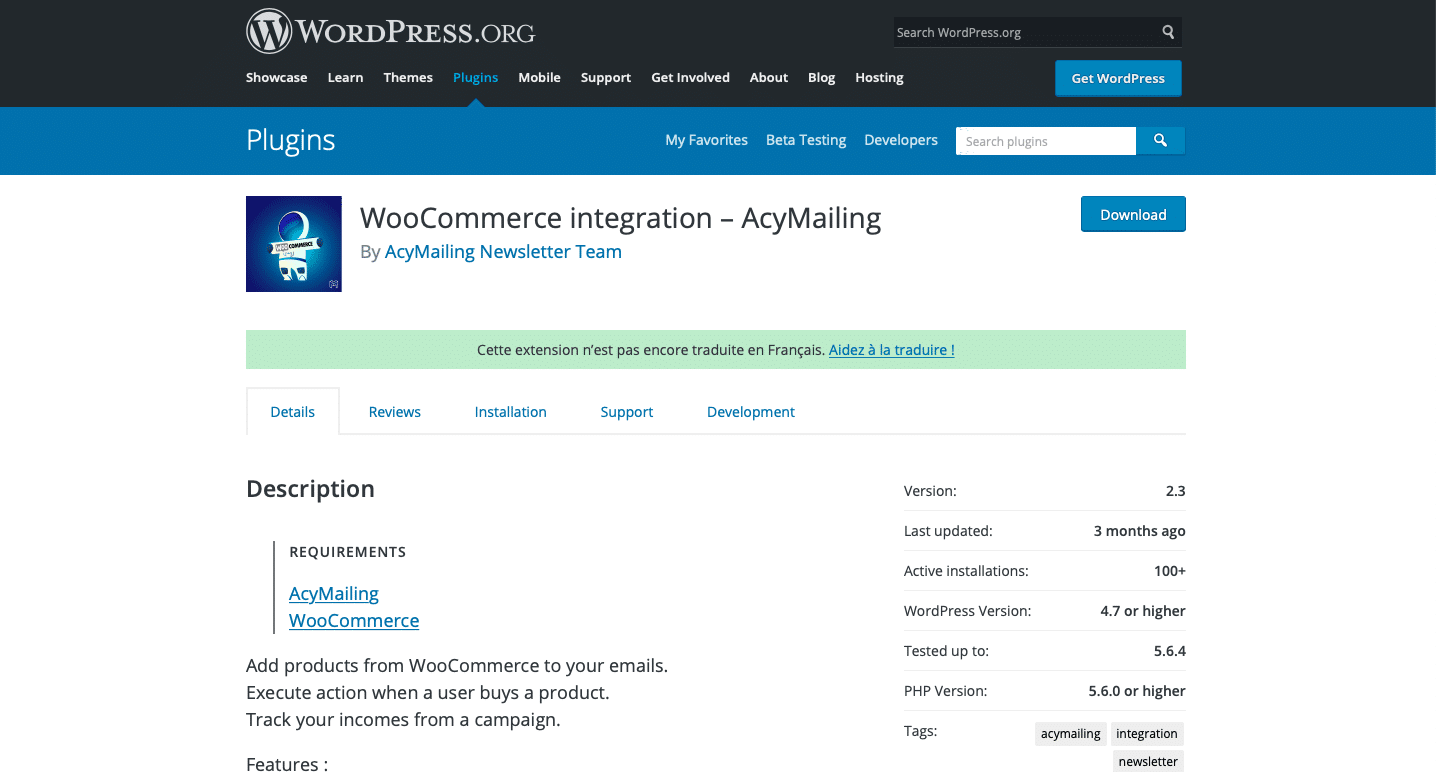The image size is (1436, 772).
Task: Switch to the Development tab
Action: click(x=751, y=412)
